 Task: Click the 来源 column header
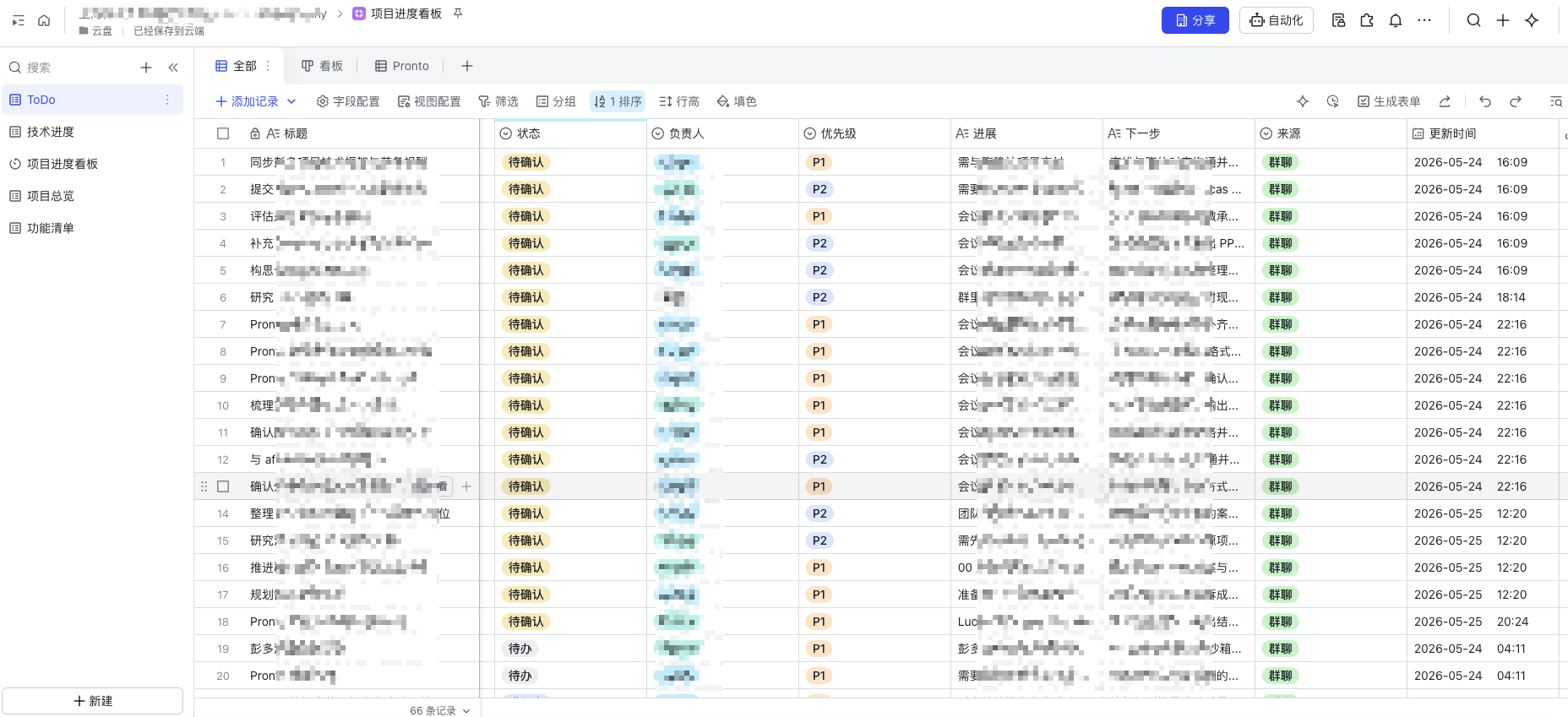click(1331, 133)
